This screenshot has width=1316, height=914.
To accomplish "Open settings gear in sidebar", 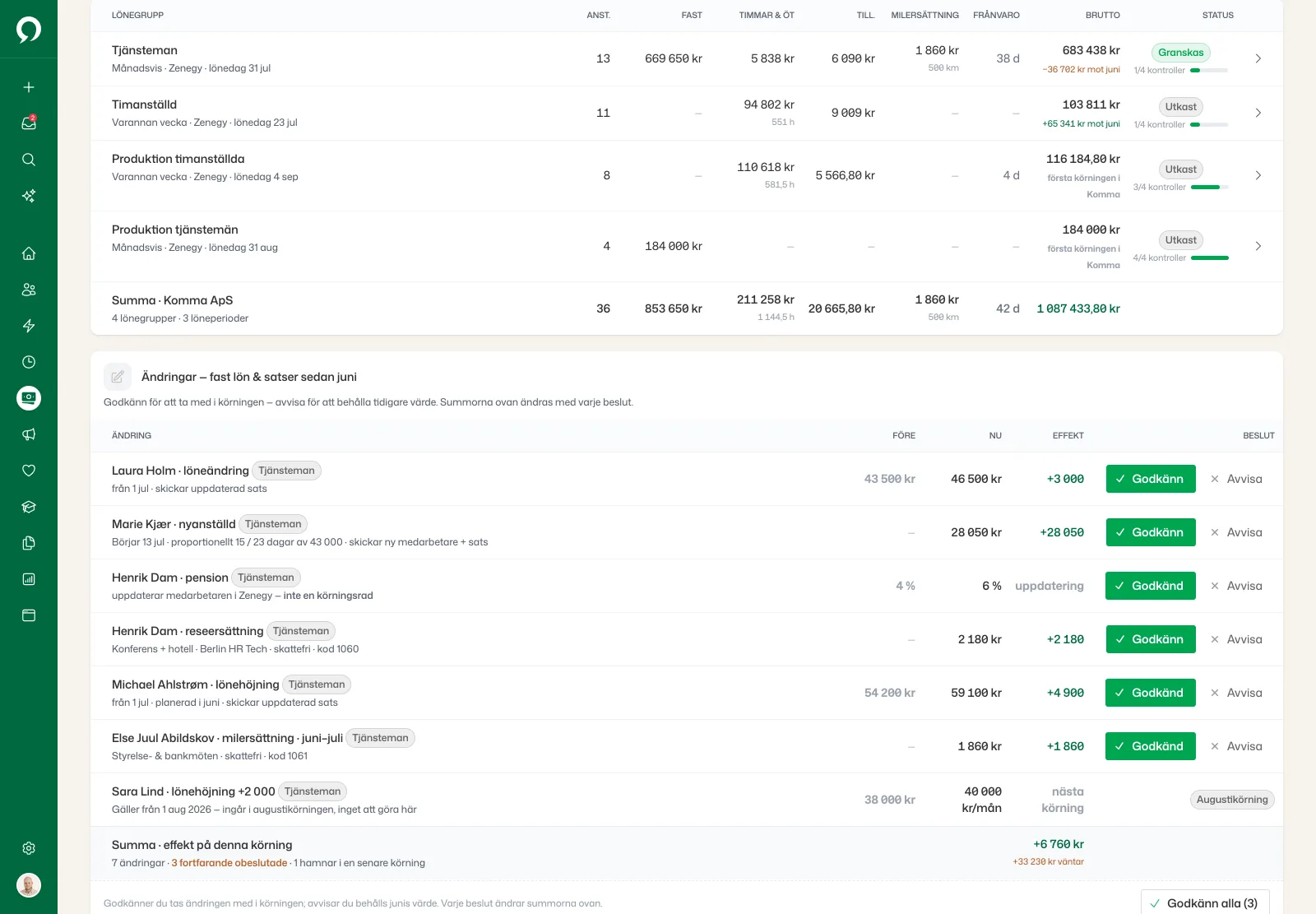I will [x=29, y=848].
